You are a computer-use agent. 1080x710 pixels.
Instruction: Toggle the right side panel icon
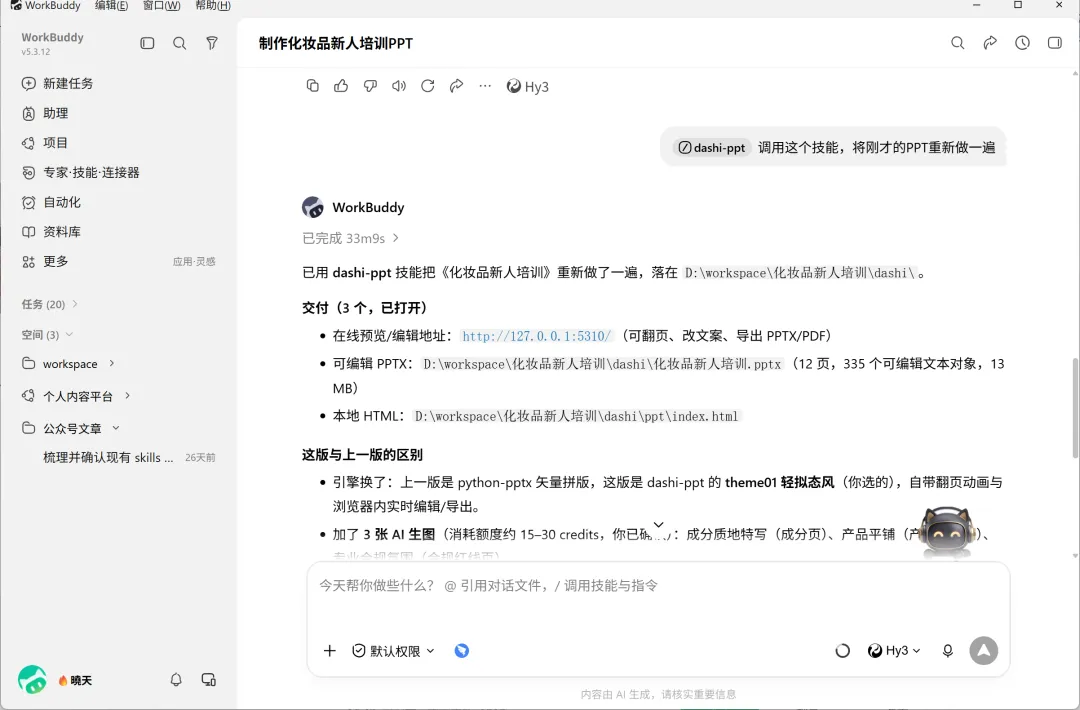(1055, 43)
